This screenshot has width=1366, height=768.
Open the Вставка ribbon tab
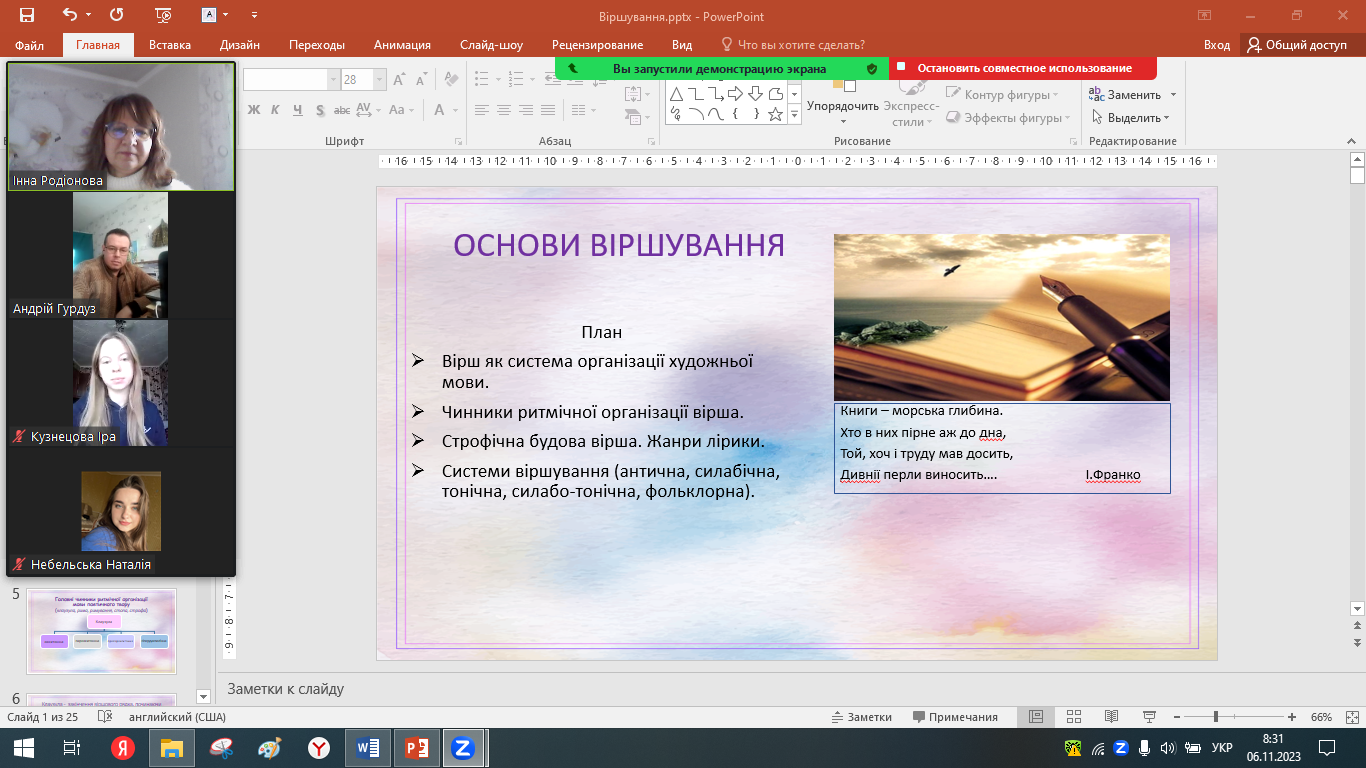tap(169, 45)
